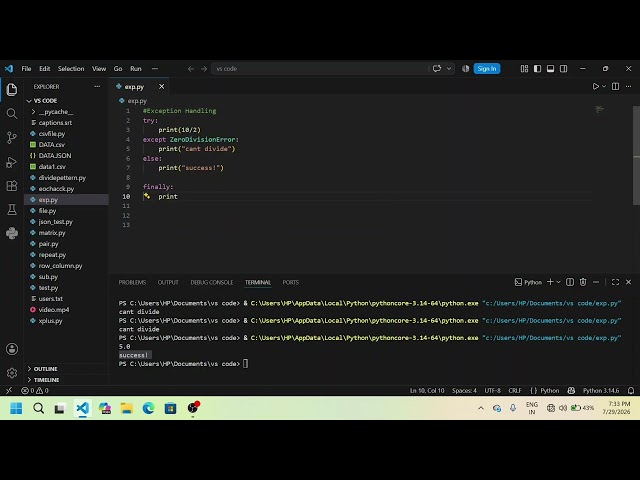The width and height of the screenshot is (640, 480).
Task: Click the editor vertical scrollbar
Action: point(636,155)
